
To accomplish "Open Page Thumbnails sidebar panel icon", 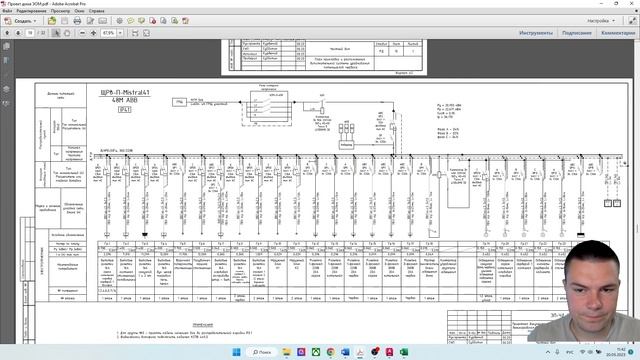I will pos(7,46).
